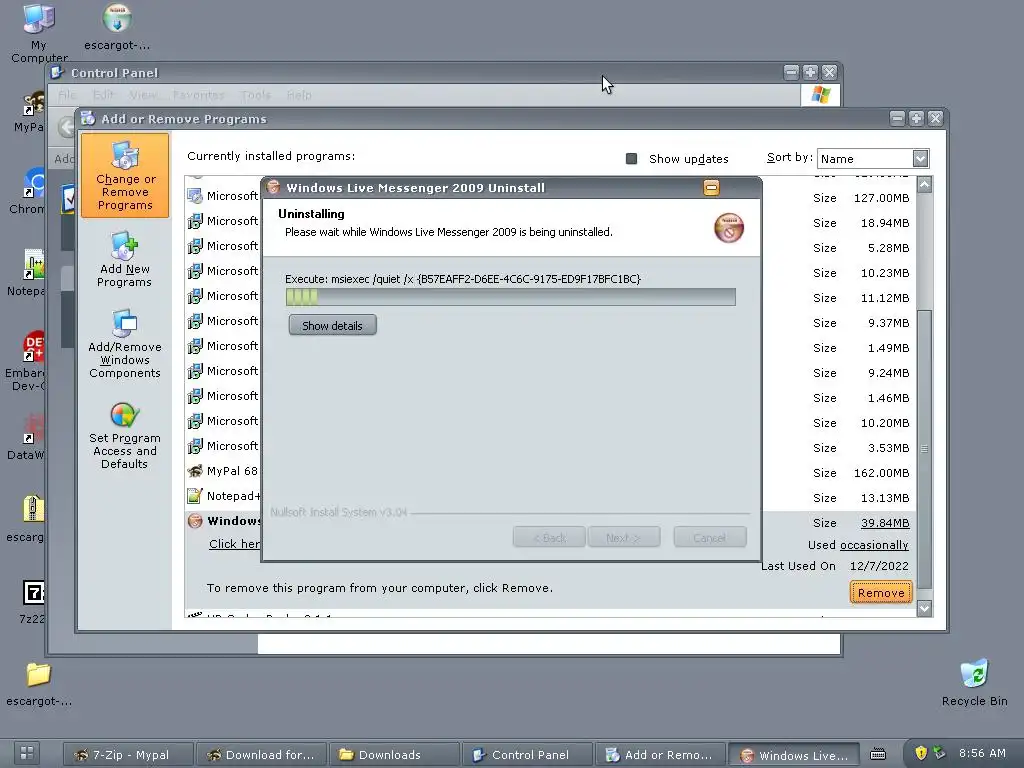This screenshot has width=1024, height=768.
Task: Select the Notepad++ program row
Action: click(x=223, y=496)
